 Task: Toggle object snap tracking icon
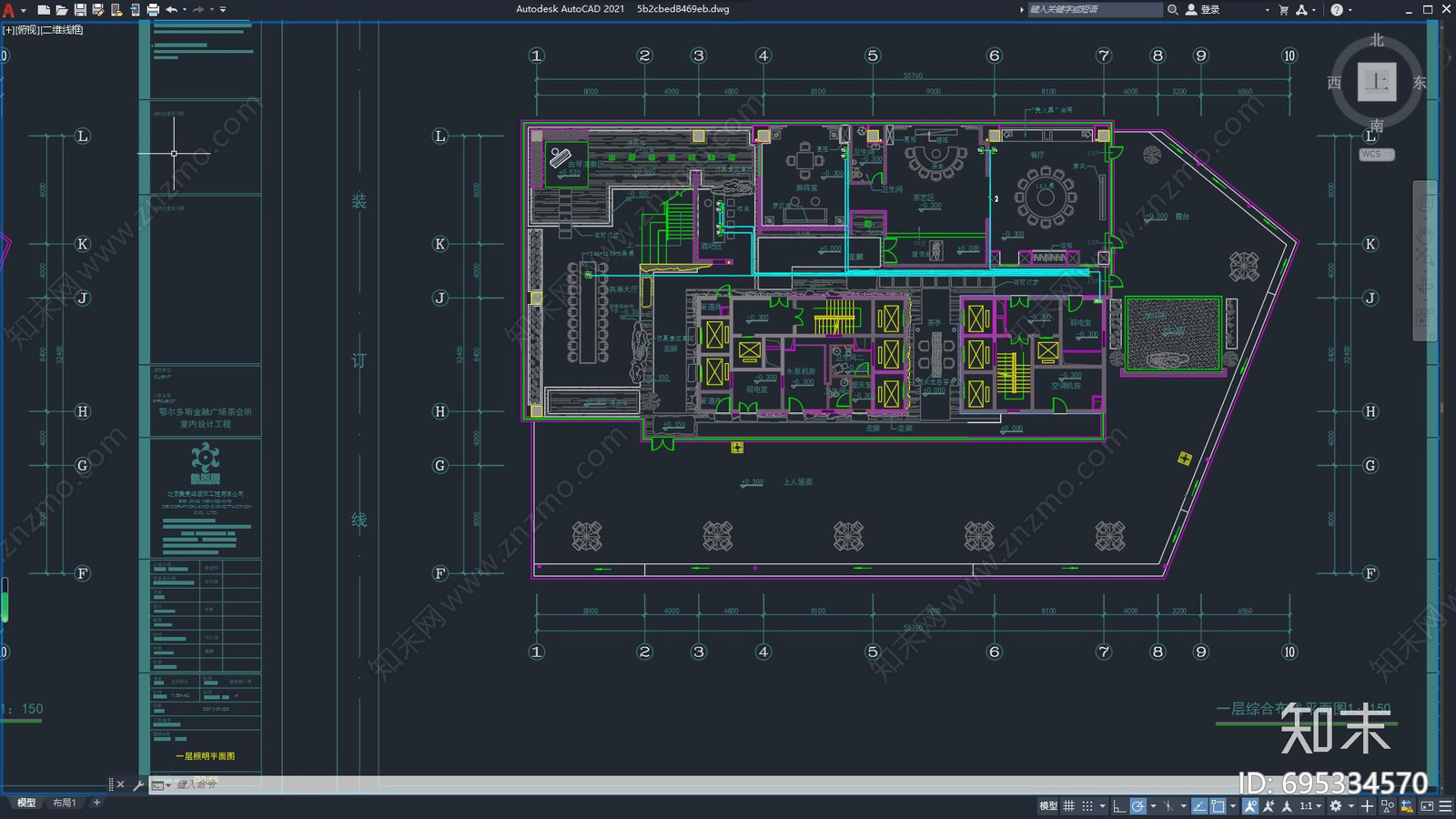[x=1199, y=806]
